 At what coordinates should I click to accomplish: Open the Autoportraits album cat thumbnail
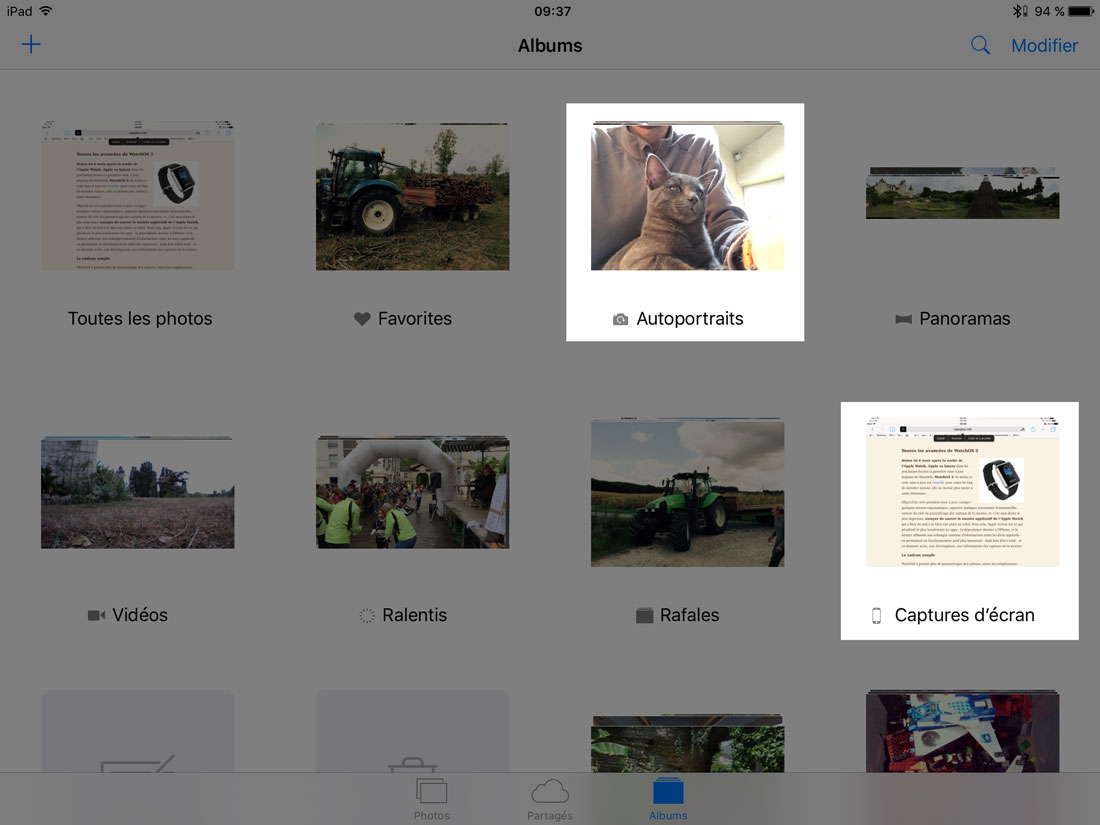coord(688,196)
